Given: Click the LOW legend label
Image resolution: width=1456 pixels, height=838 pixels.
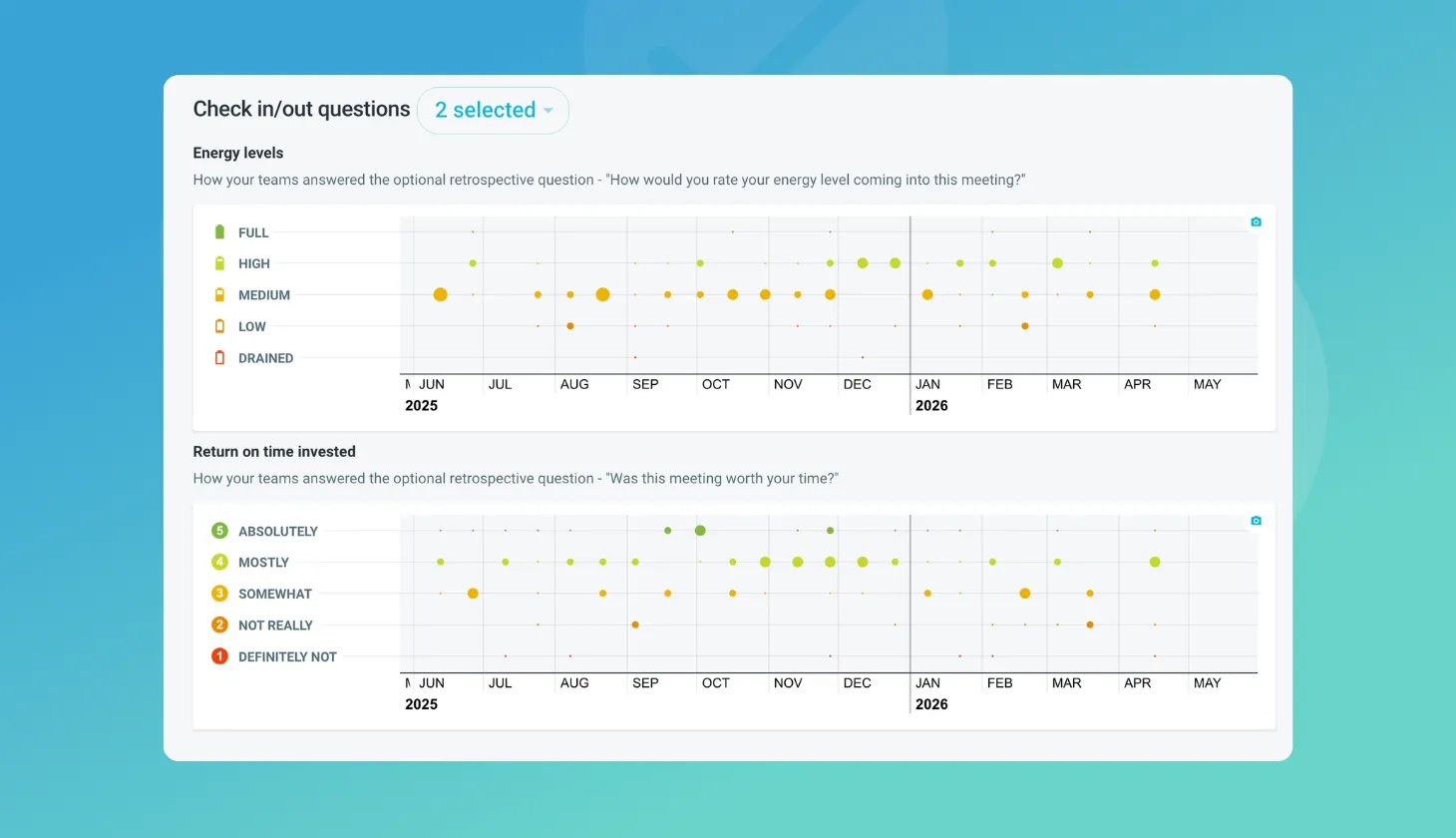Looking at the screenshot, I should [252, 327].
